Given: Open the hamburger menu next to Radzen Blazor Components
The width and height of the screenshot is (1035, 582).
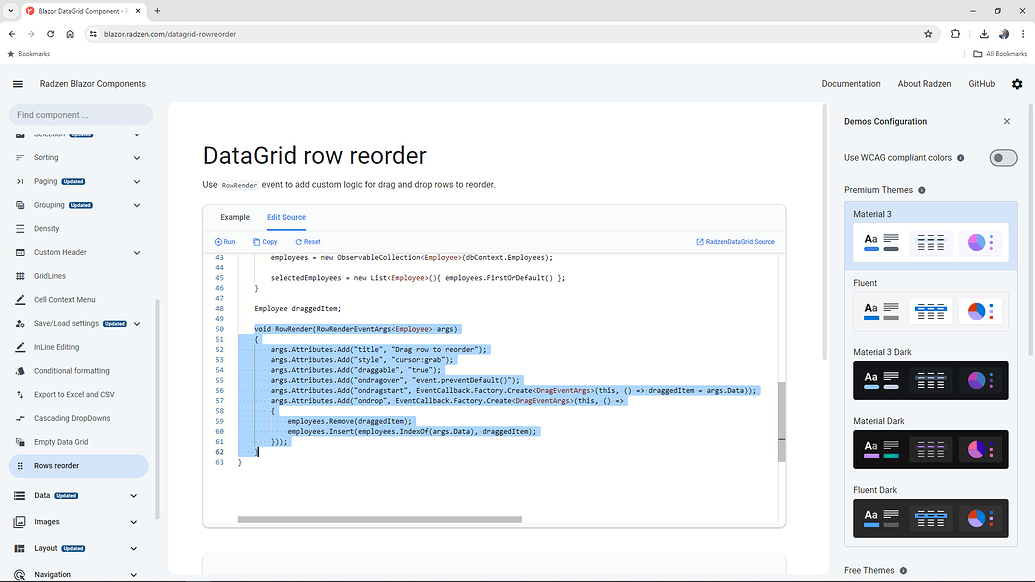Looking at the screenshot, I should pos(17,84).
